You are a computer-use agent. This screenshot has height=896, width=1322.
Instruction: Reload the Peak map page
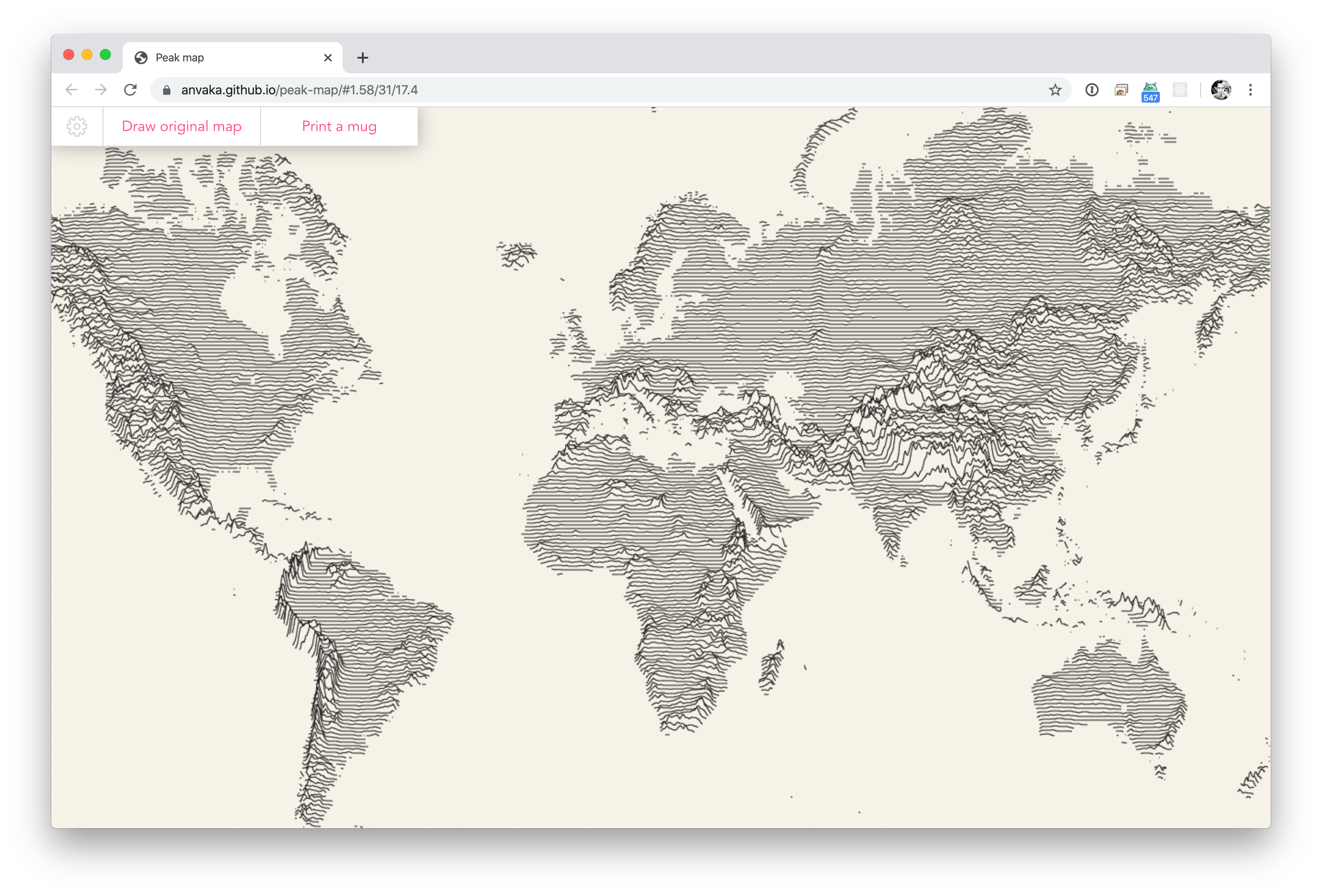[x=130, y=90]
